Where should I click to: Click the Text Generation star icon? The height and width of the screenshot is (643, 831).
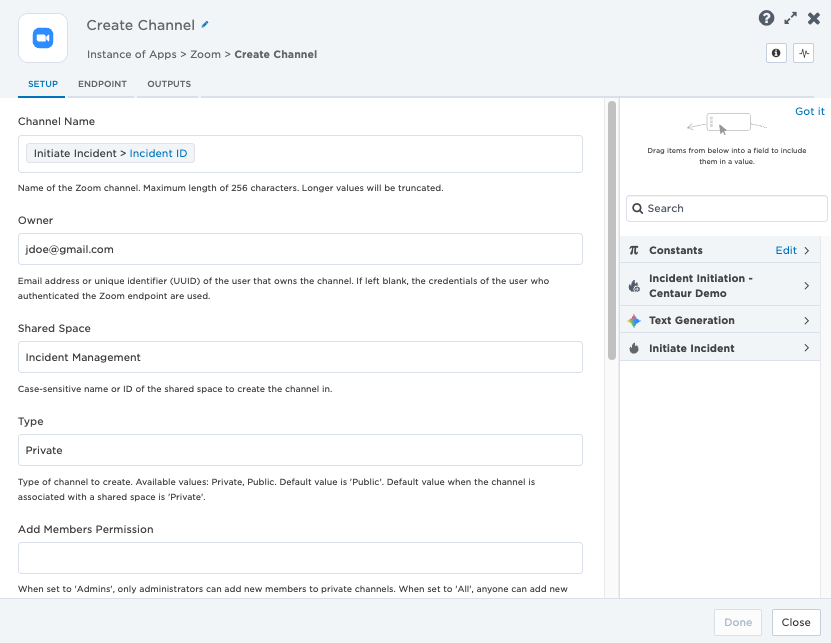634,321
